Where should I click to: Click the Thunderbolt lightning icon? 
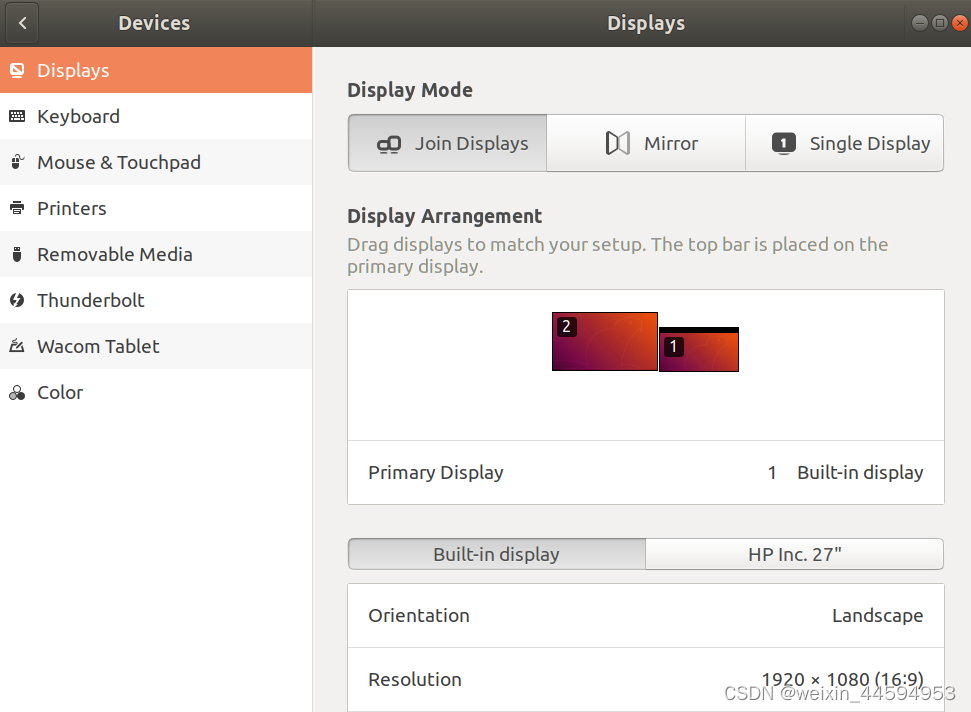click(17, 300)
